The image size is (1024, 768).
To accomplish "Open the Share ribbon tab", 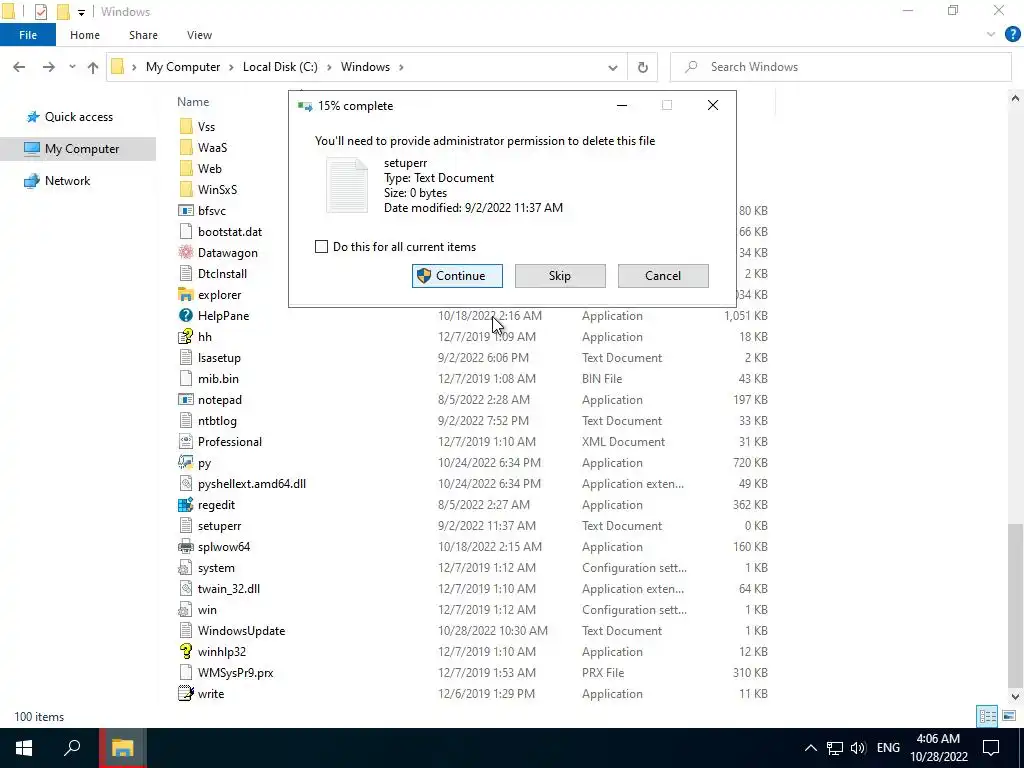I will pos(143,35).
